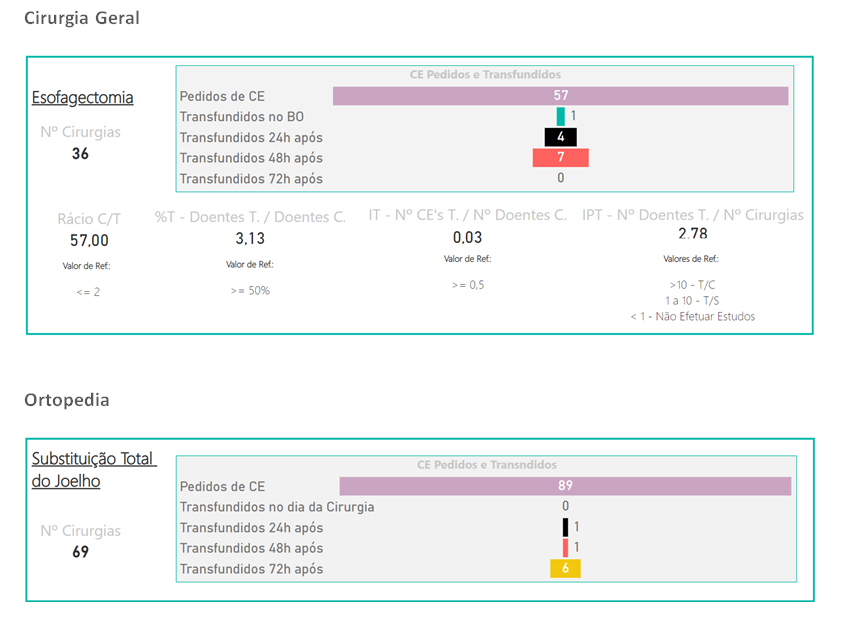The height and width of the screenshot is (620, 844).
Task: Click the Cirurgia Geral section heading
Action: (x=82, y=18)
